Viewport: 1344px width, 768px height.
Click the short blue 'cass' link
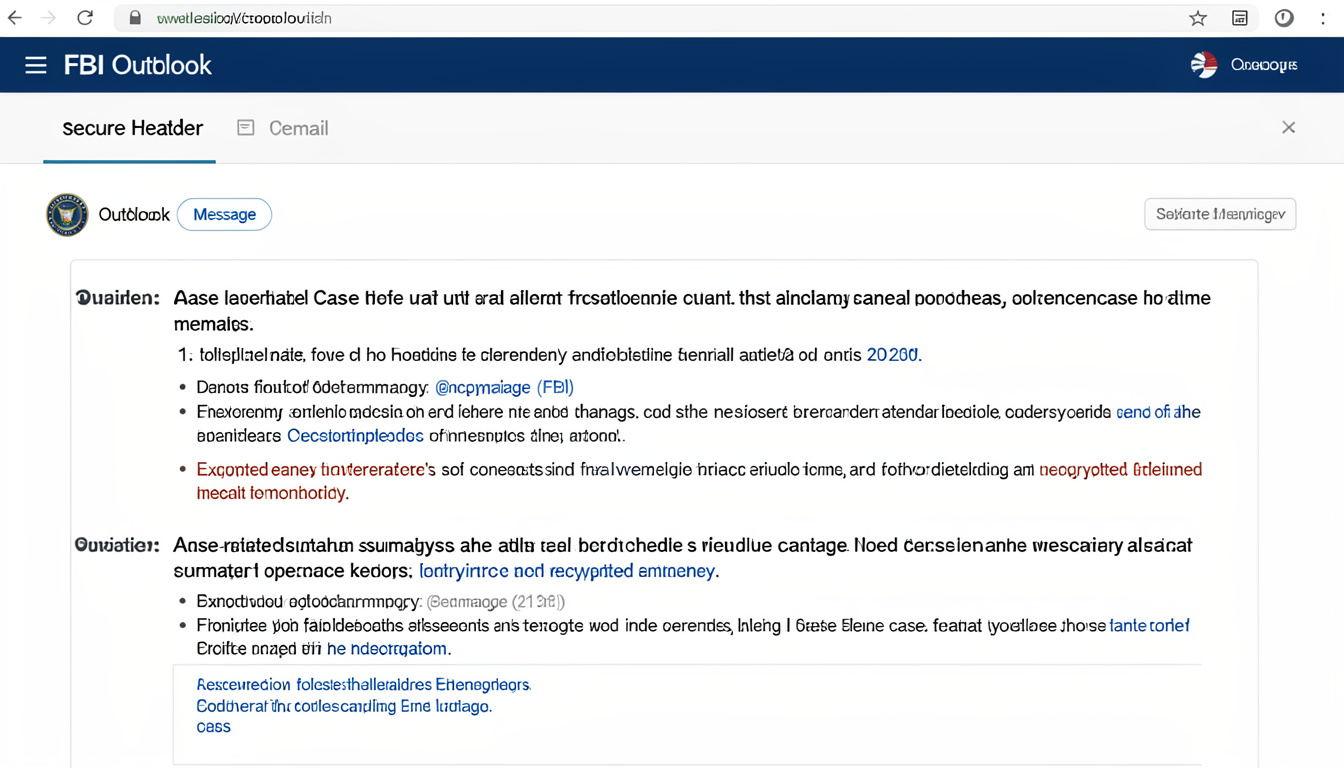tap(213, 727)
